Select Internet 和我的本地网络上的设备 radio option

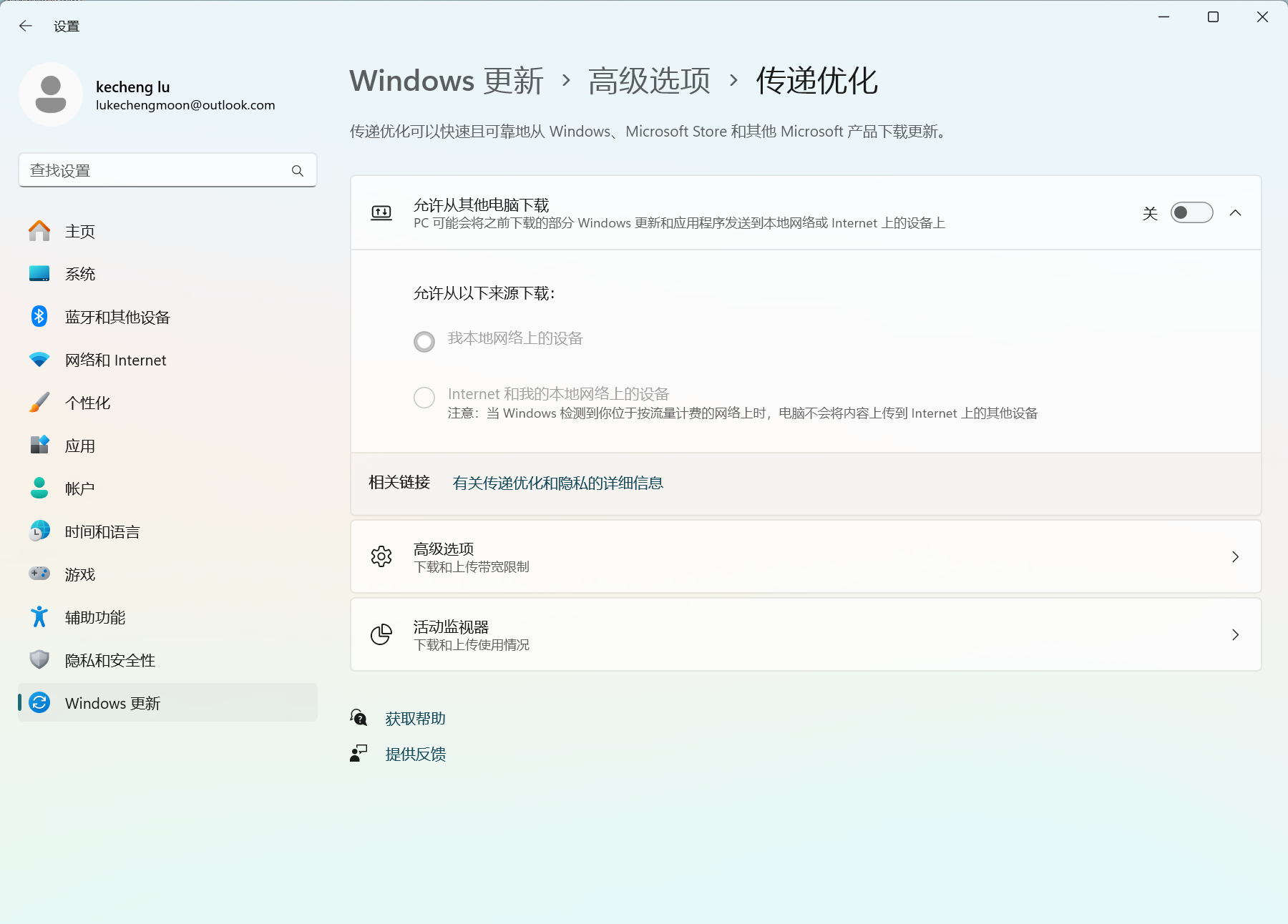tap(424, 398)
